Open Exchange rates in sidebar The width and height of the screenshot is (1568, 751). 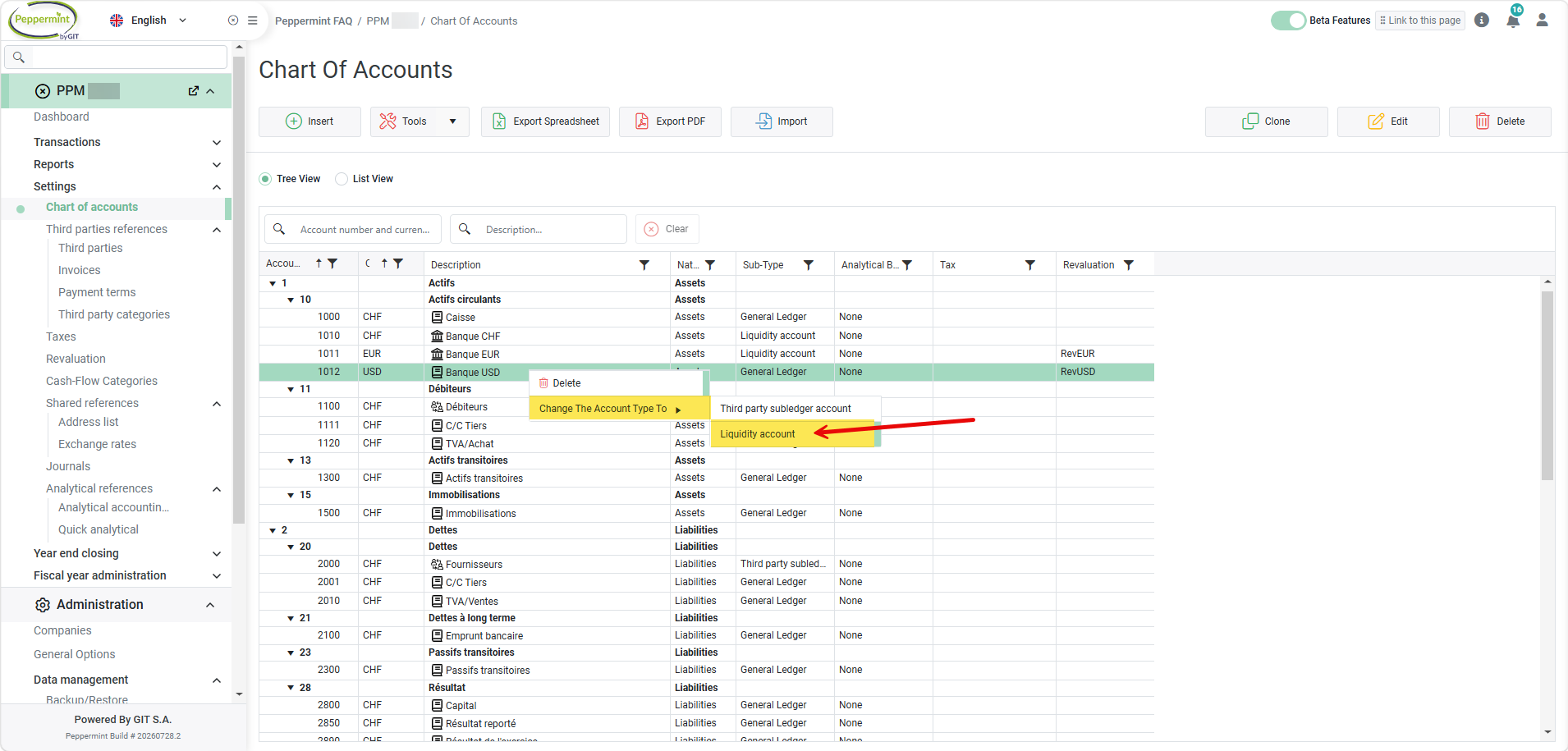[97, 444]
